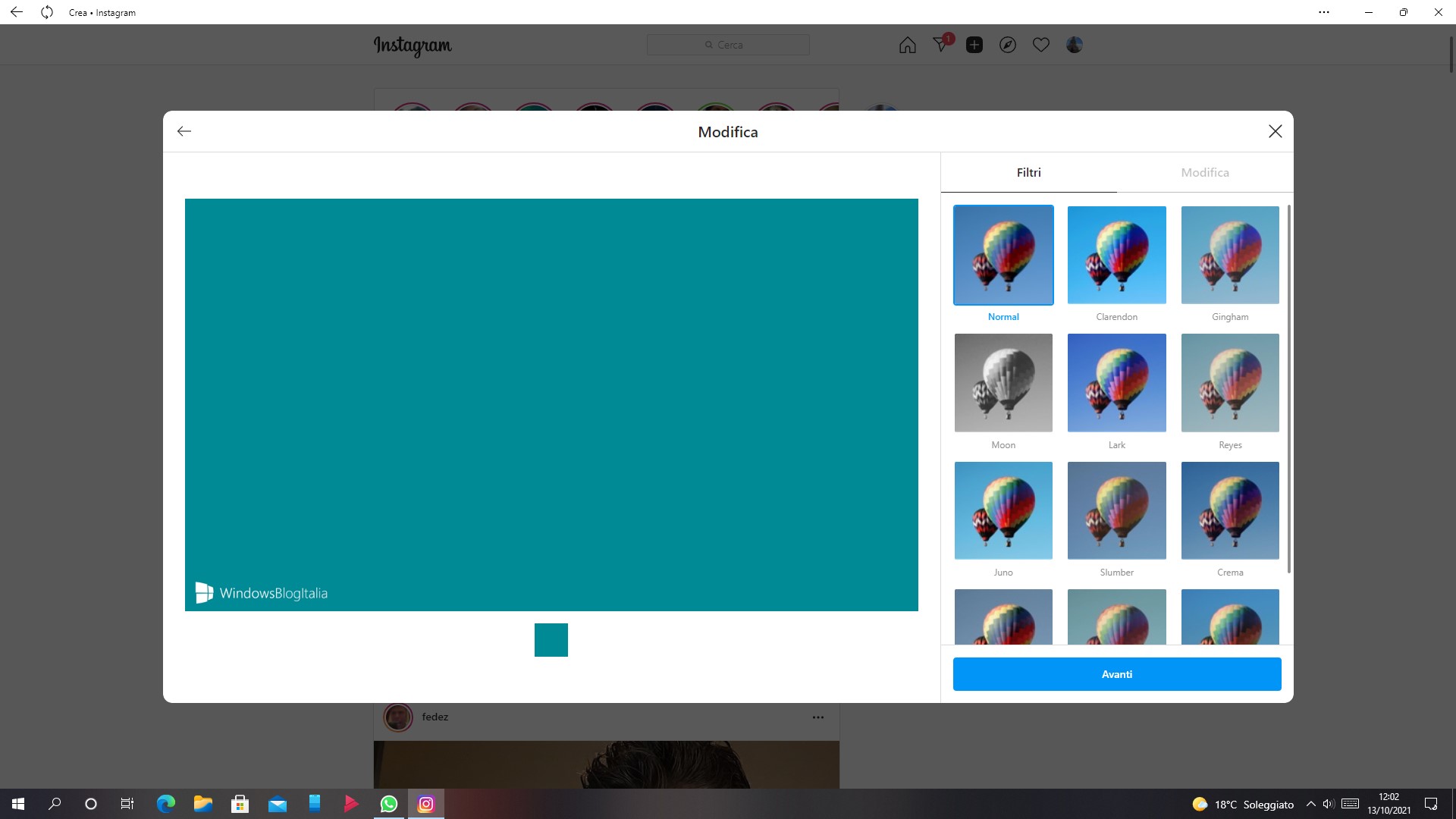Open Microsoft Store from taskbar
1456x819 pixels.
pyautogui.click(x=240, y=804)
